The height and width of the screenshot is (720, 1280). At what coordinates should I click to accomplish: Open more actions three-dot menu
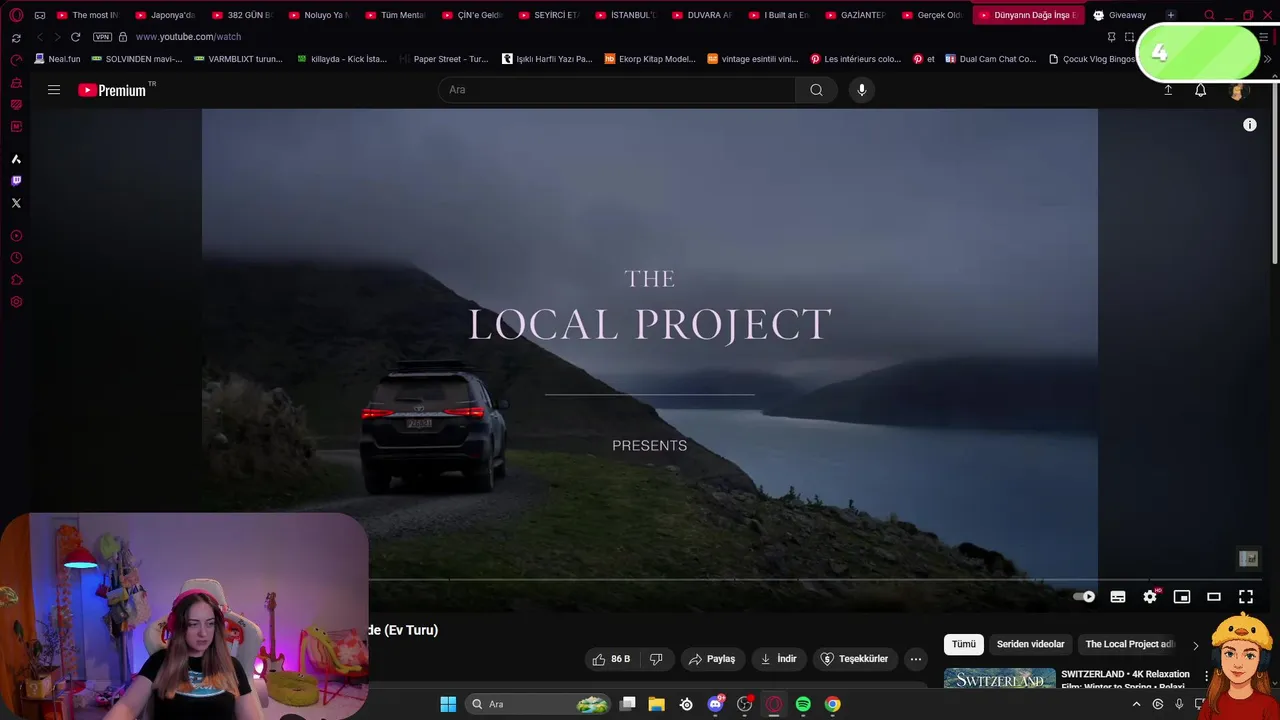[916, 659]
